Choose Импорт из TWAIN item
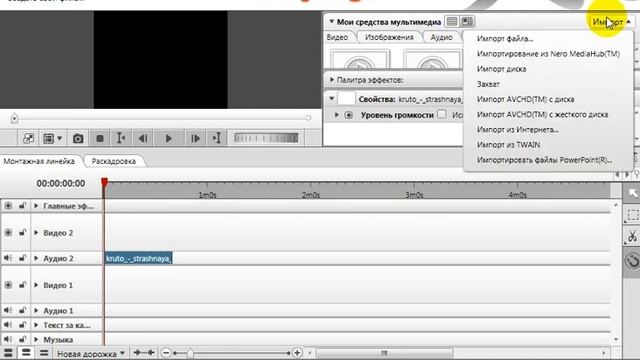640x360 pixels. click(509, 145)
